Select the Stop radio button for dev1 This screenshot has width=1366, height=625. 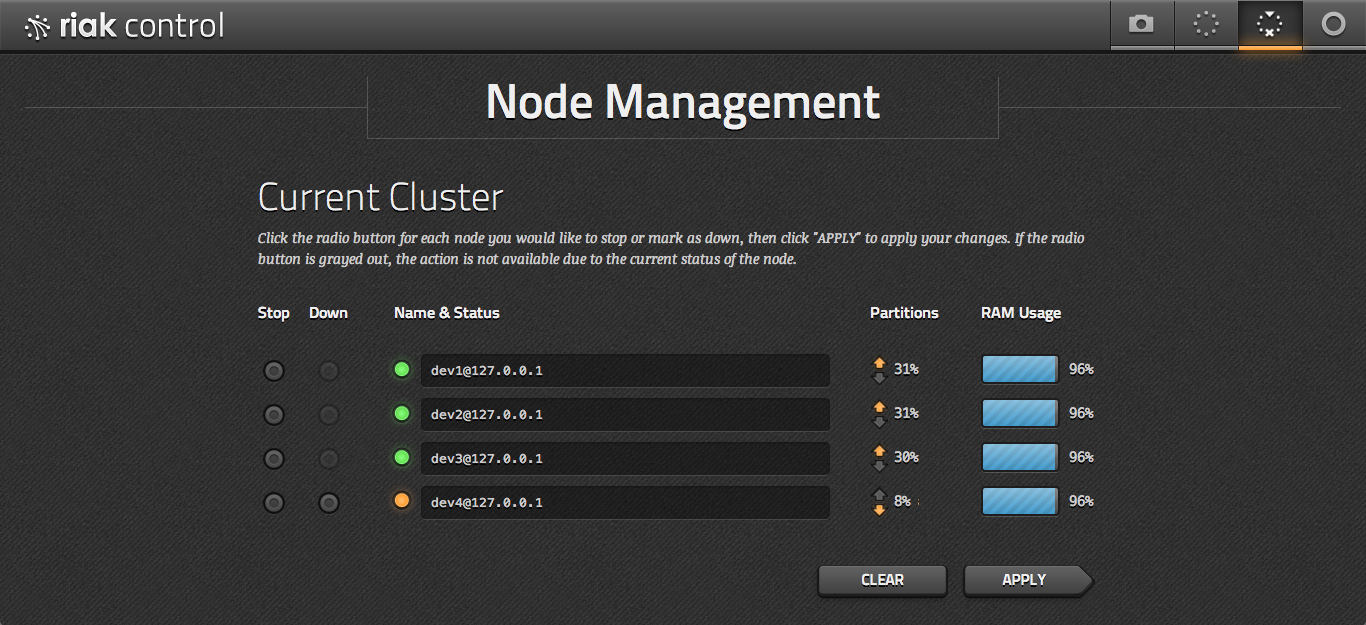click(x=273, y=371)
